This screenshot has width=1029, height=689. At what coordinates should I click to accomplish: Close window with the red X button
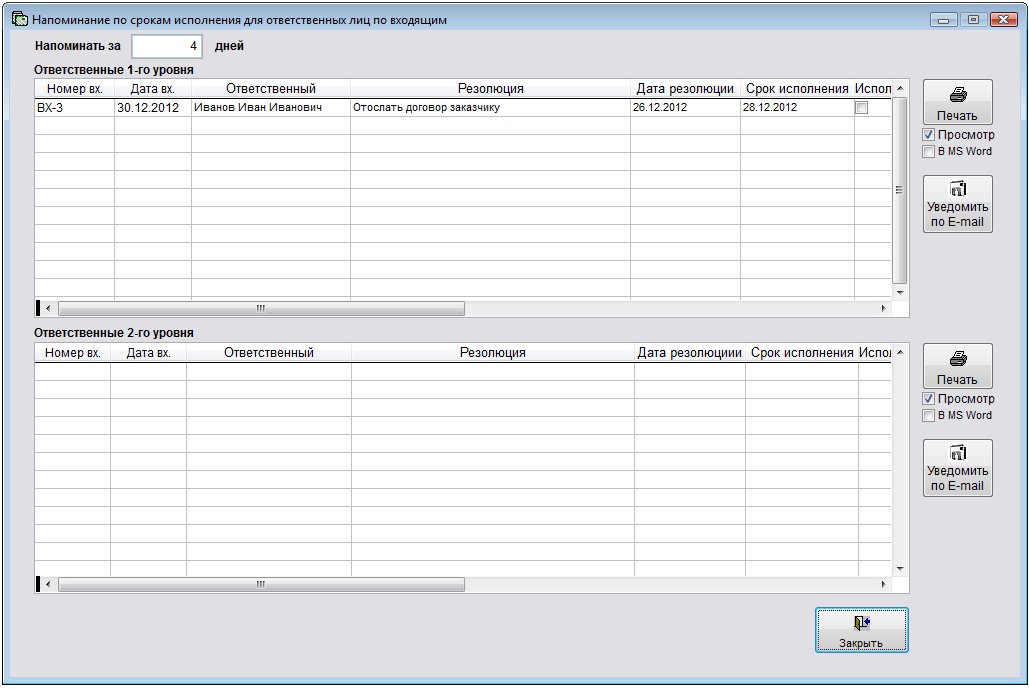tap(1003, 20)
